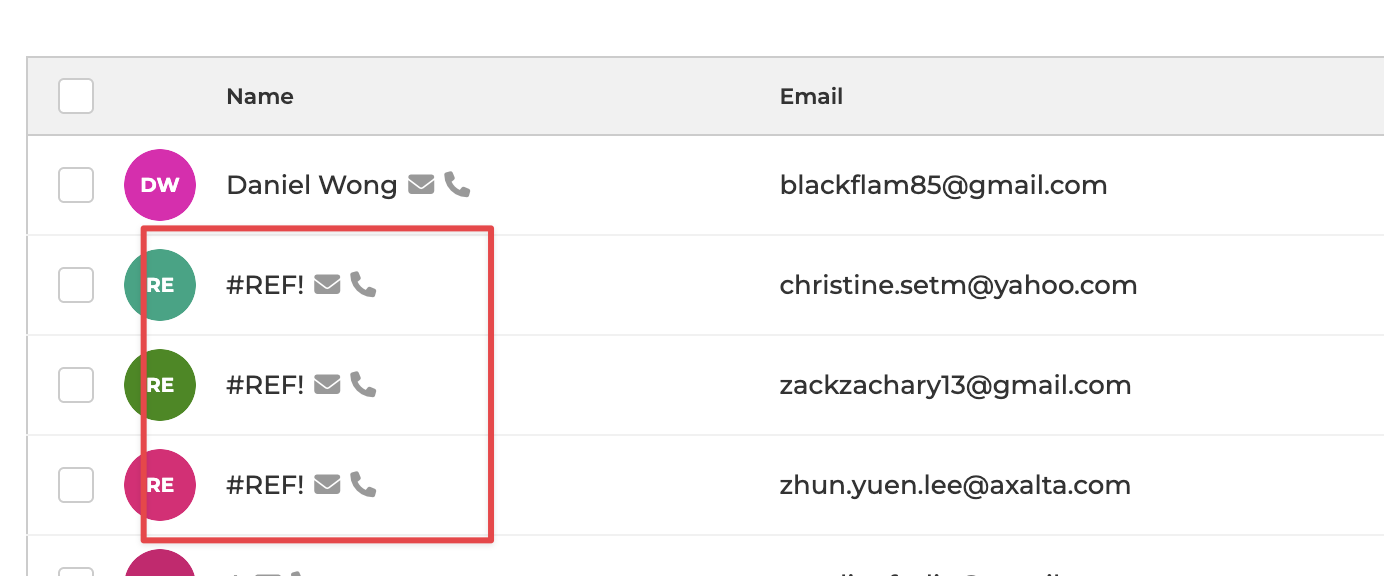Click phone icon in zackzachary13@gmail.com row
1384x576 pixels.
tap(363, 385)
